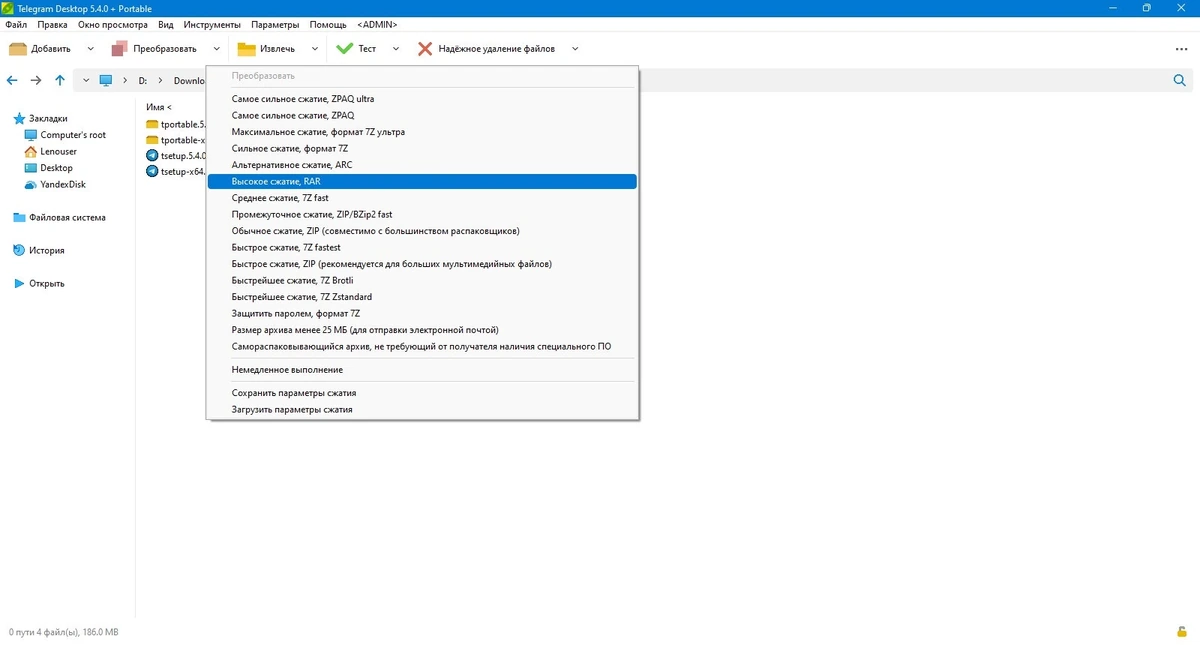
Task: Click the <ADMIN> menu item
Action: [377, 24]
